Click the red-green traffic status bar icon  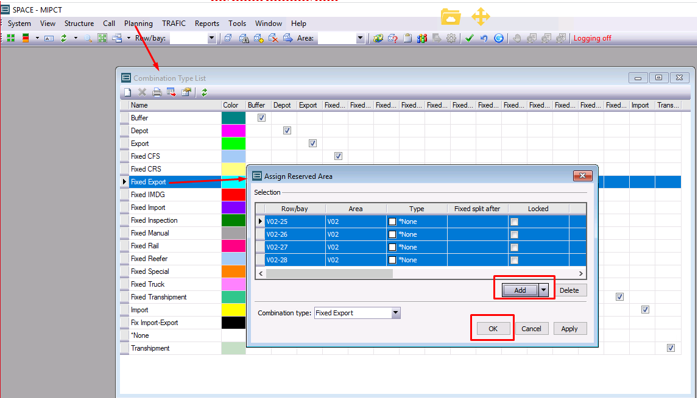click(x=26, y=38)
